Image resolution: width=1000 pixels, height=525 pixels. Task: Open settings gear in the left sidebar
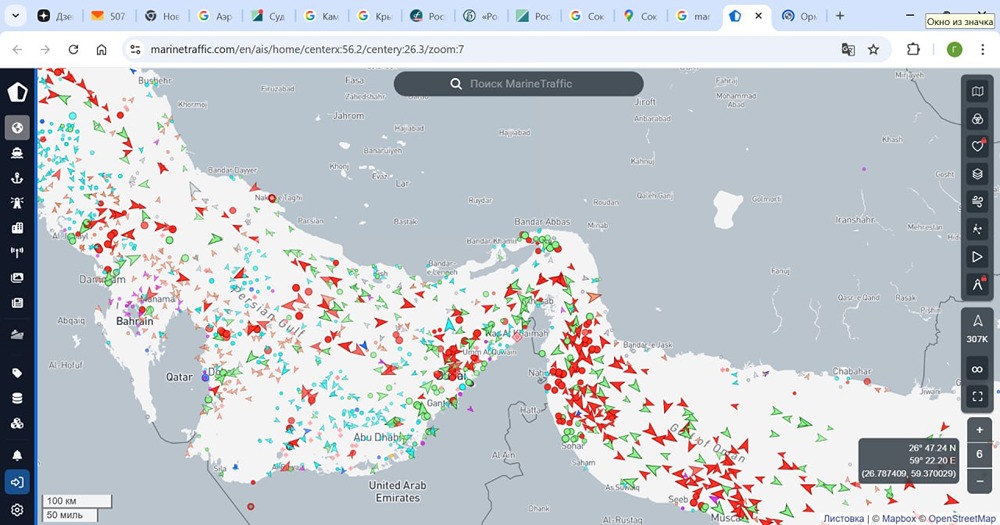pyautogui.click(x=17, y=509)
